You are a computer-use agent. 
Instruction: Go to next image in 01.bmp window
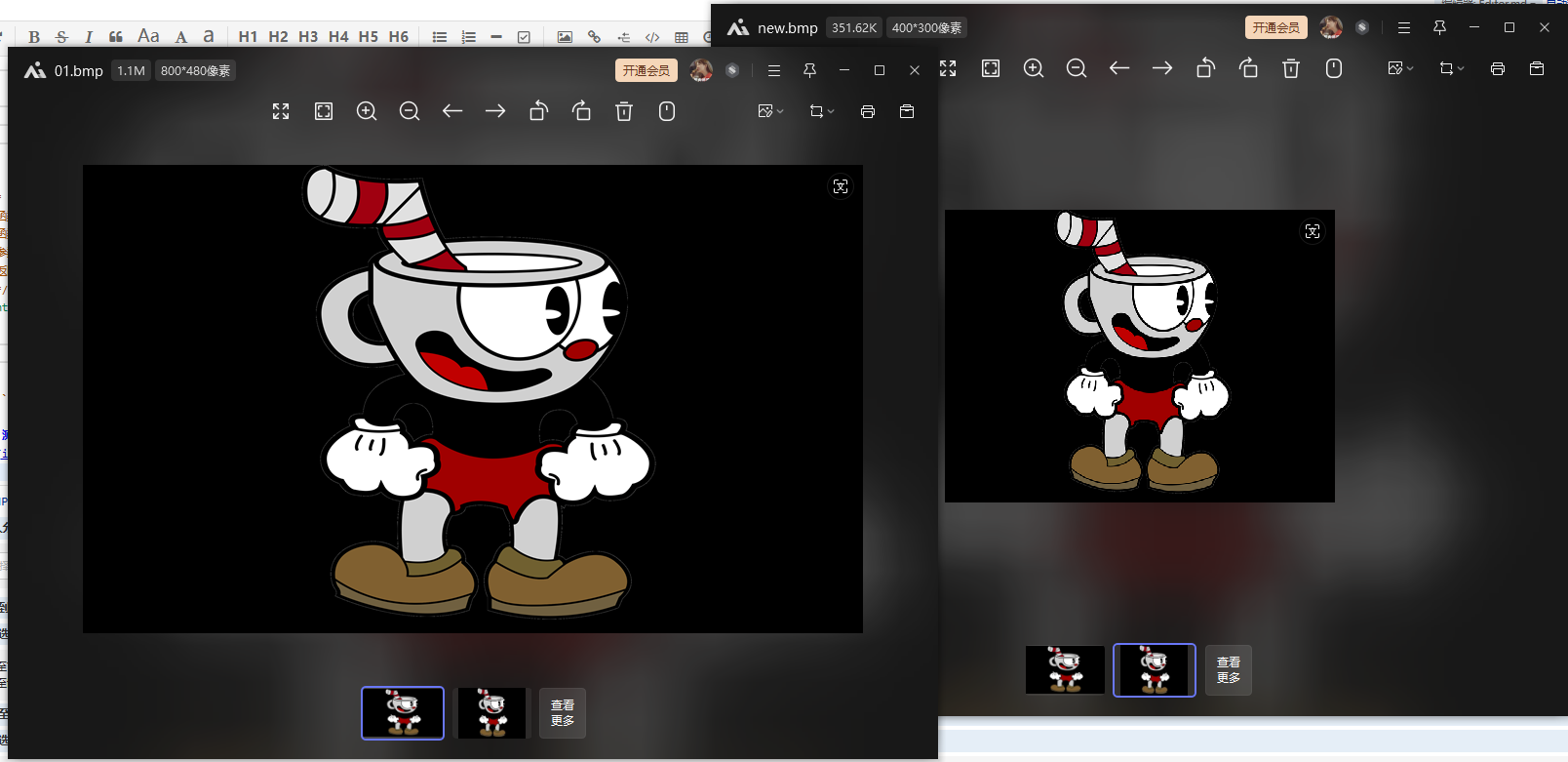(495, 111)
